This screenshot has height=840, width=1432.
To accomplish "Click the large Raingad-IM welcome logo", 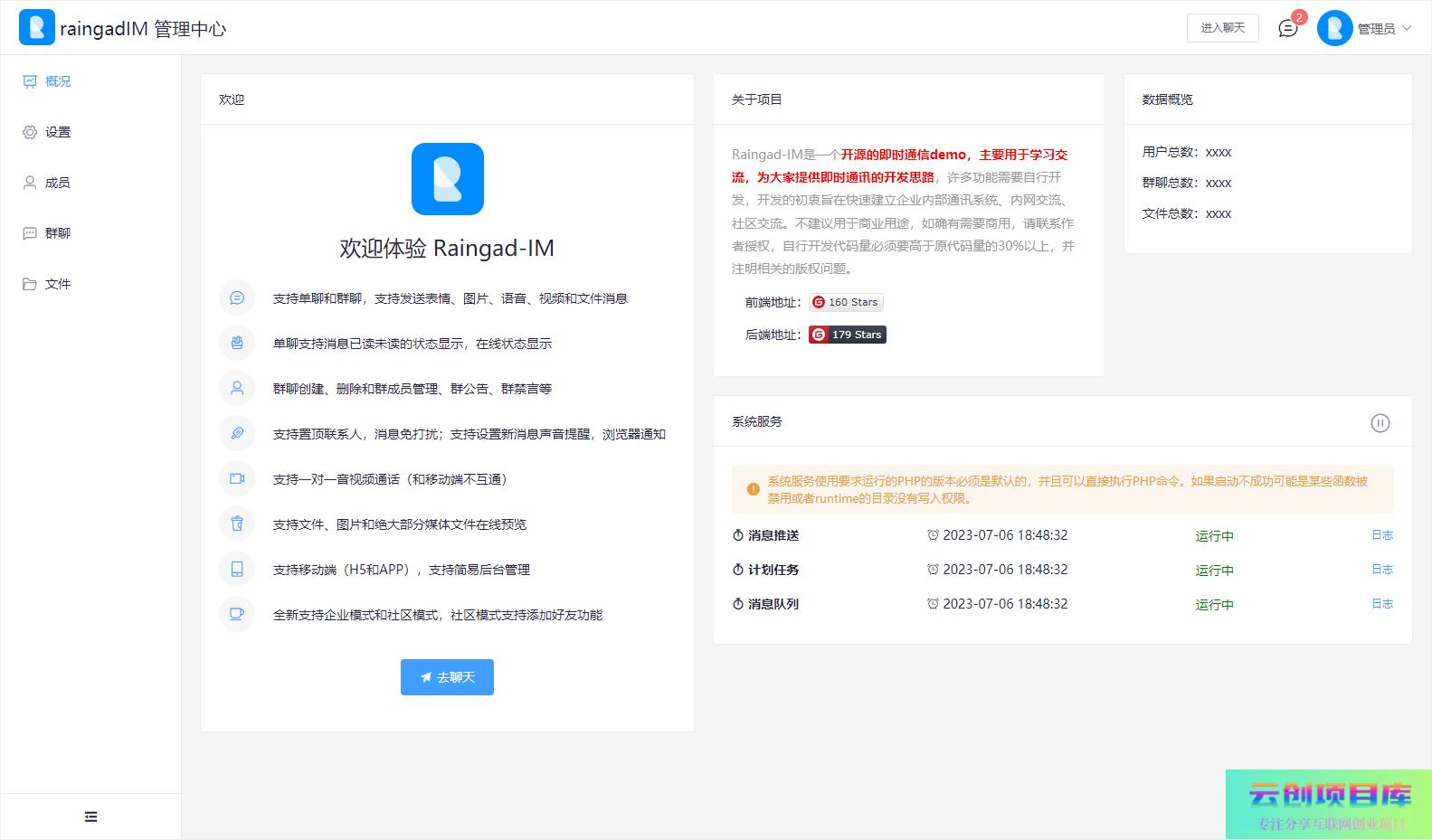I will pyautogui.click(x=447, y=179).
